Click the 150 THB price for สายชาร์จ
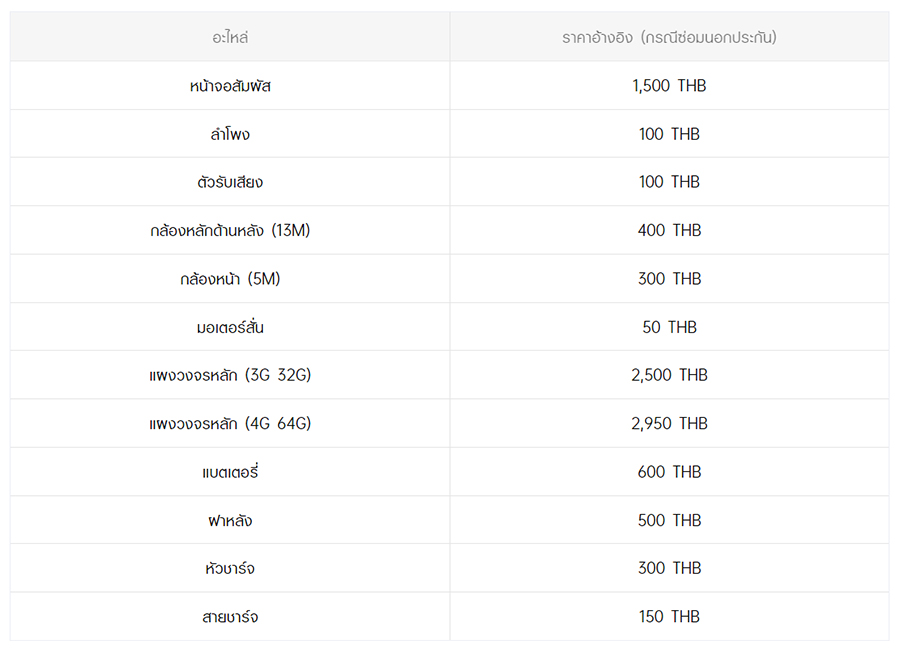 click(669, 617)
